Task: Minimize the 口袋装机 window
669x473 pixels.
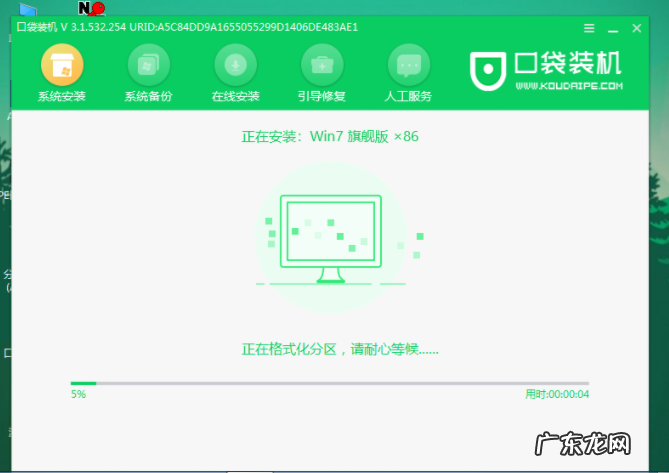Action: [x=613, y=31]
